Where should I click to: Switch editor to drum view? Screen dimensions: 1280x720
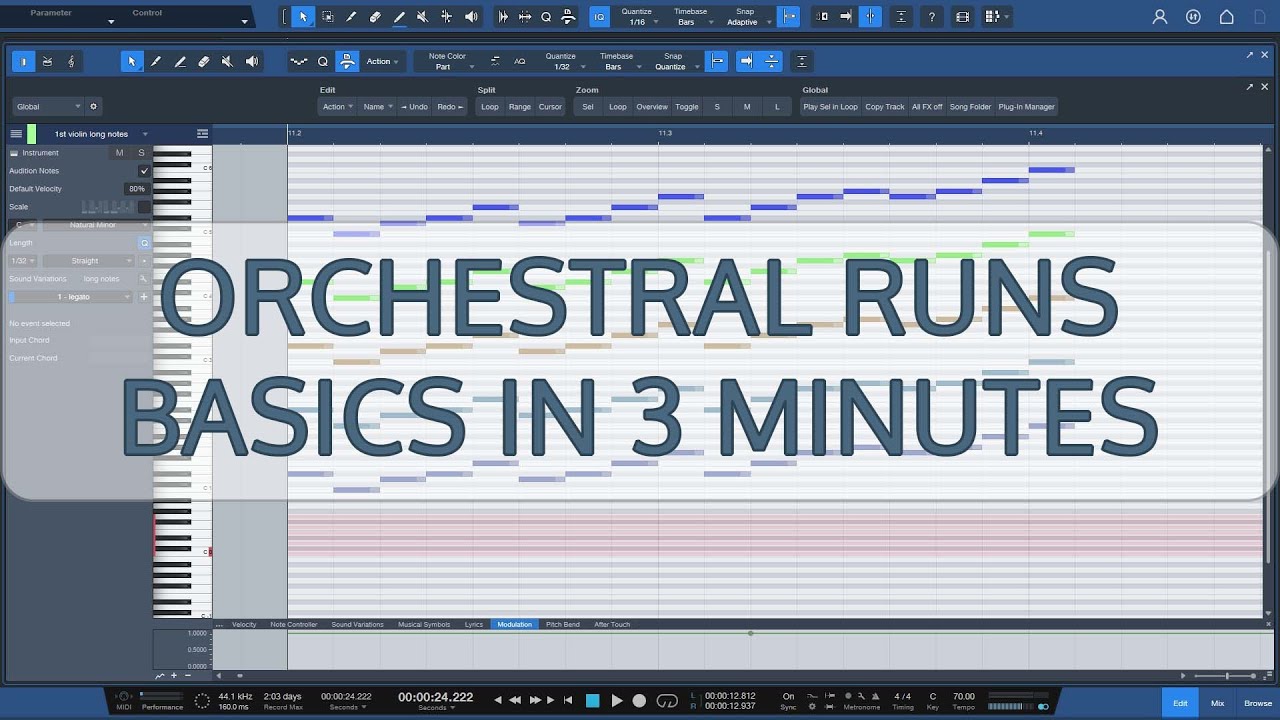coord(47,62)
